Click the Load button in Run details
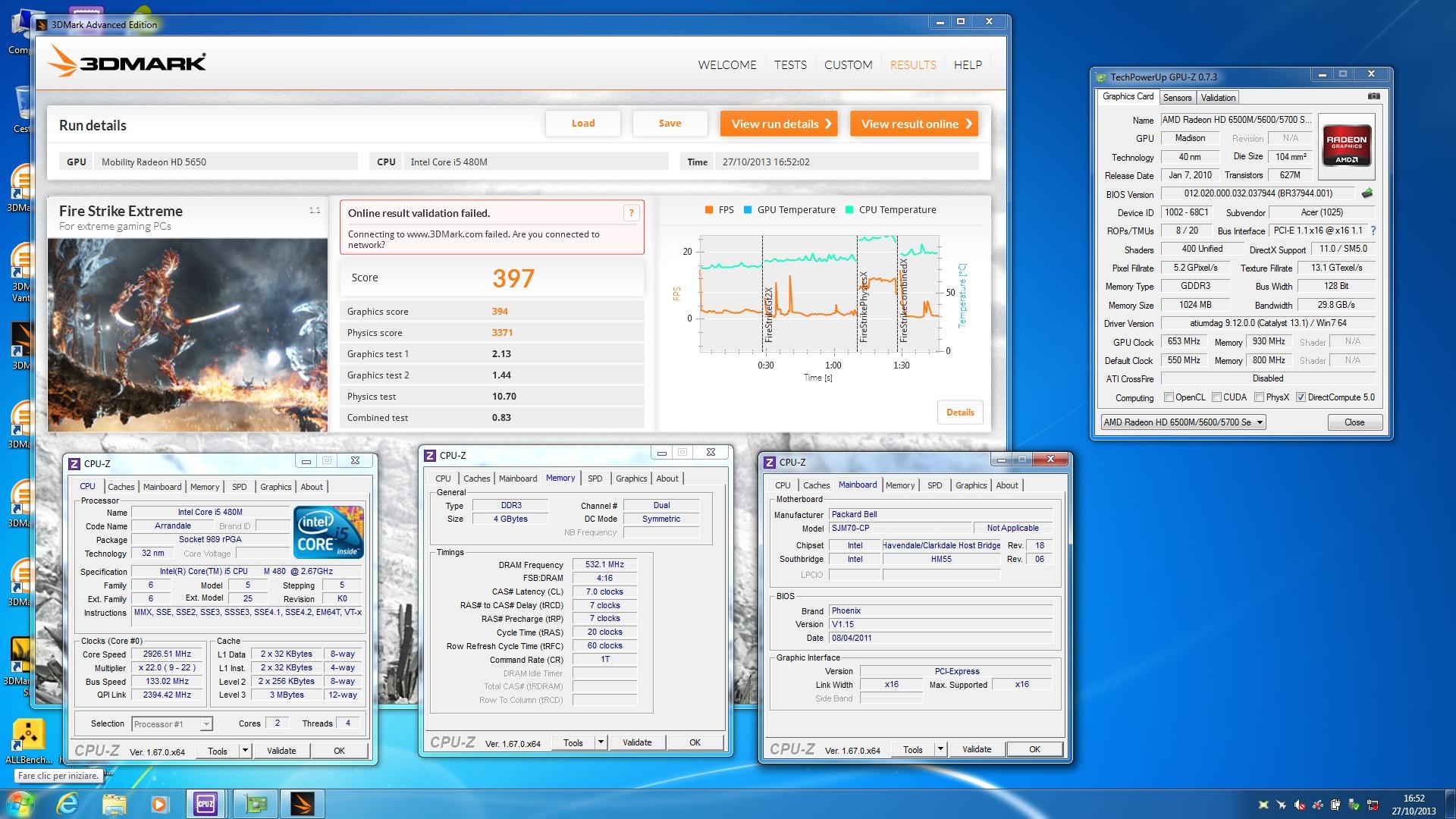 pos(582,124)
